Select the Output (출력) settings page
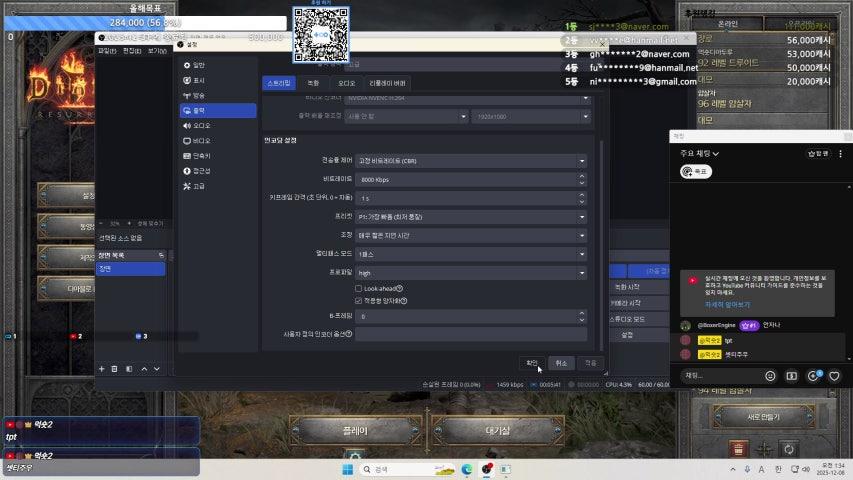Image resolution: width=853 pixels, height=480 pixels. click(218, 110)
